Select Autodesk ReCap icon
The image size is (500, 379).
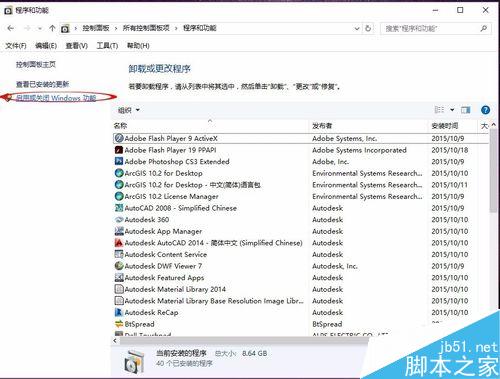119,312
